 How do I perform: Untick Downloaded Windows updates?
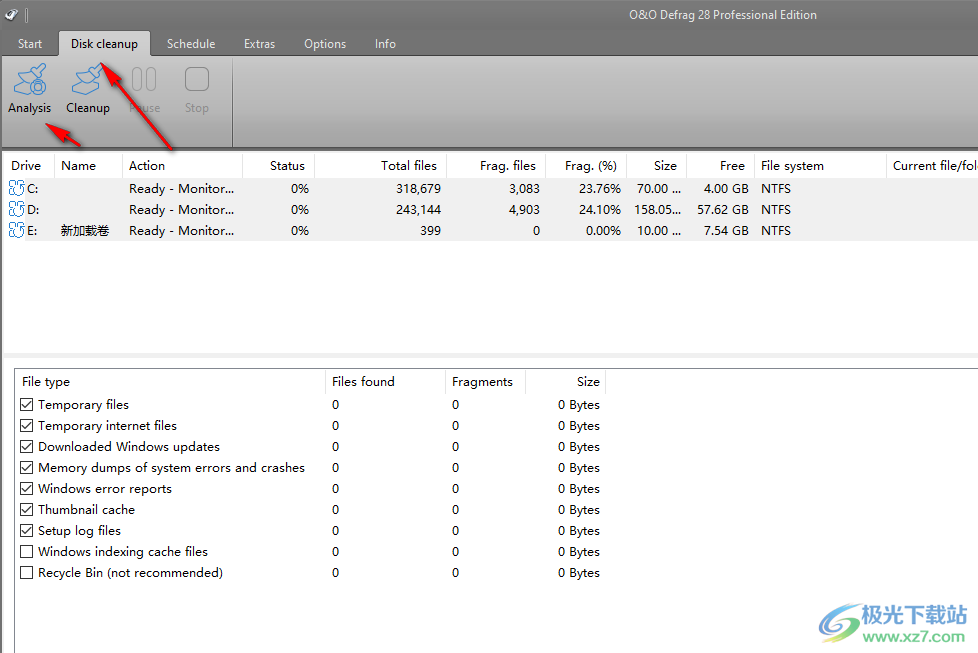pyautogui.click(x=27, y=447)
